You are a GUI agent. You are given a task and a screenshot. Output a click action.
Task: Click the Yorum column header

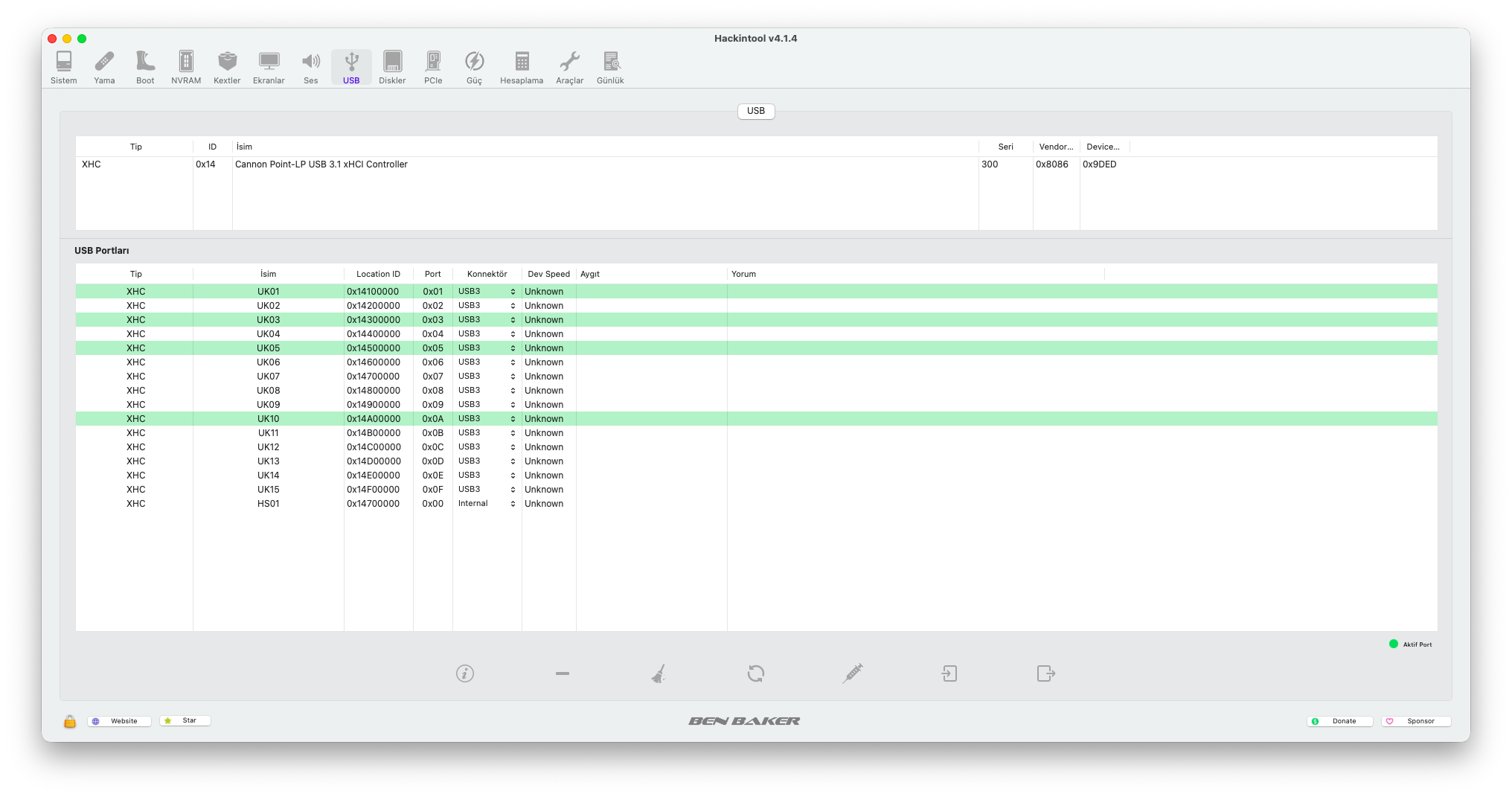(916, 274)
